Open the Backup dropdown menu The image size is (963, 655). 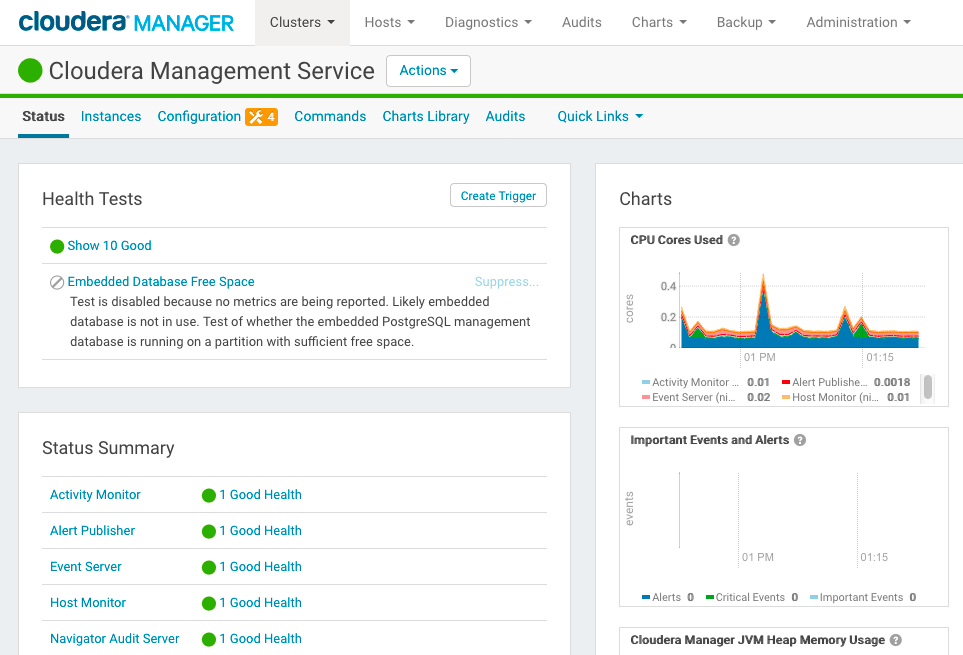coord(746,22)
